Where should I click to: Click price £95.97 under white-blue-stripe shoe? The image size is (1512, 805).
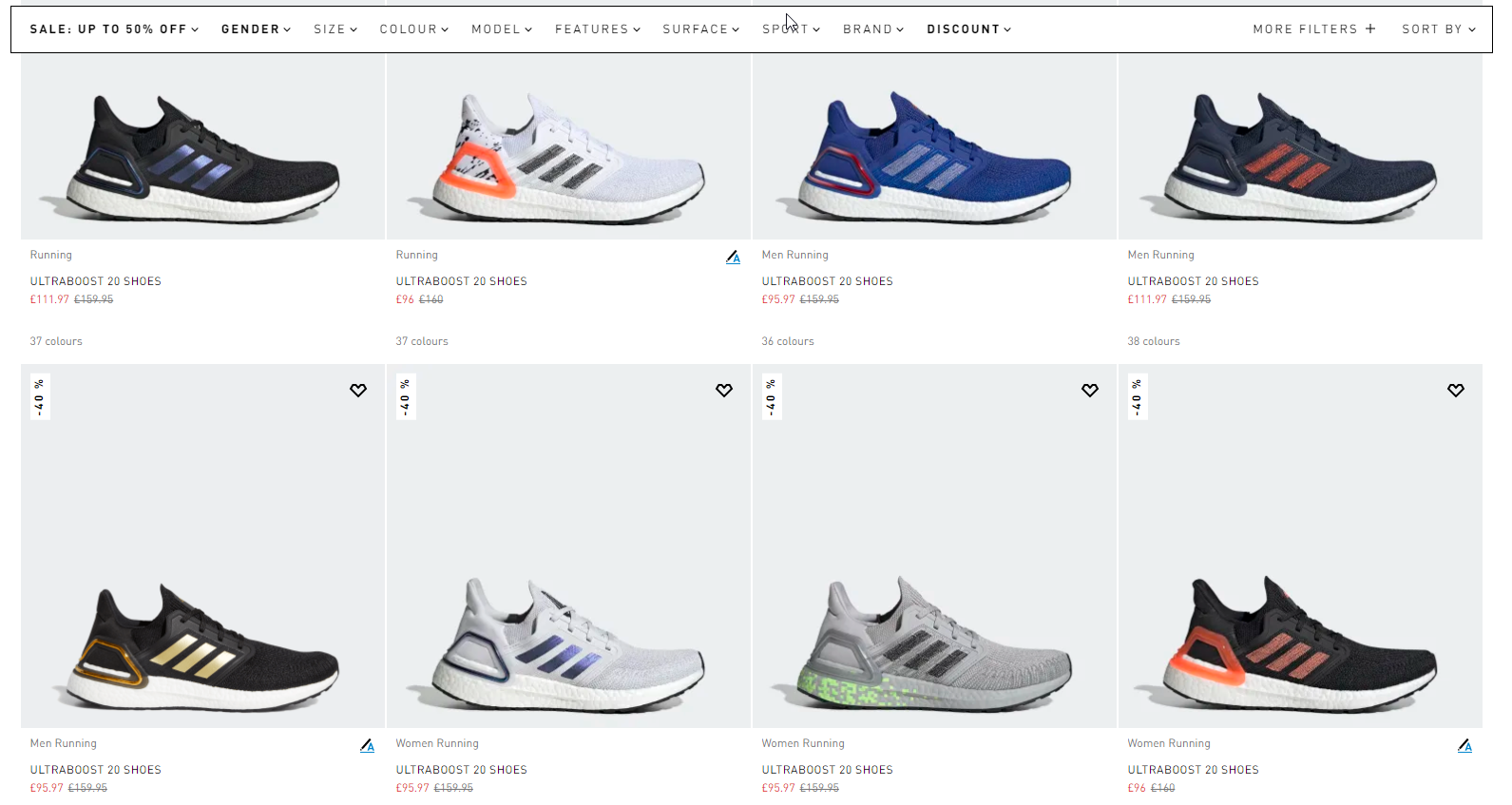412,788
